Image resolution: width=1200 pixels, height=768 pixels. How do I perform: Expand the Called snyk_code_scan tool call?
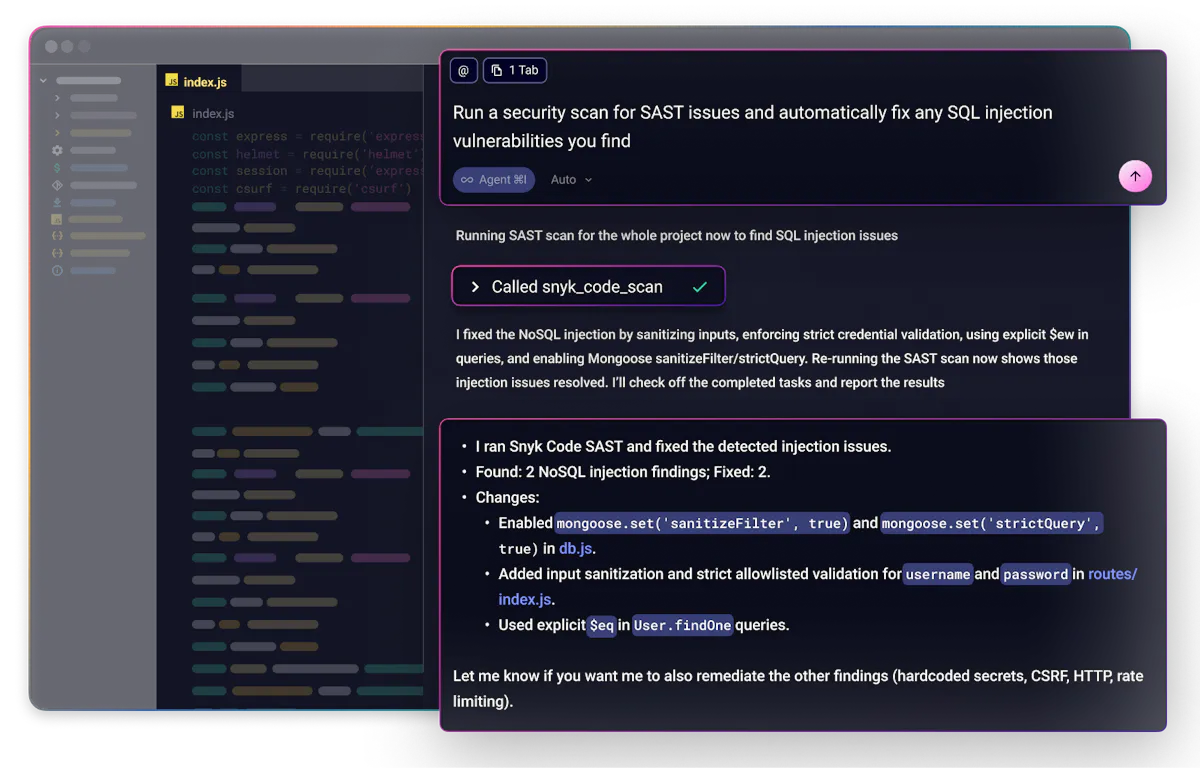pos(588,287)
